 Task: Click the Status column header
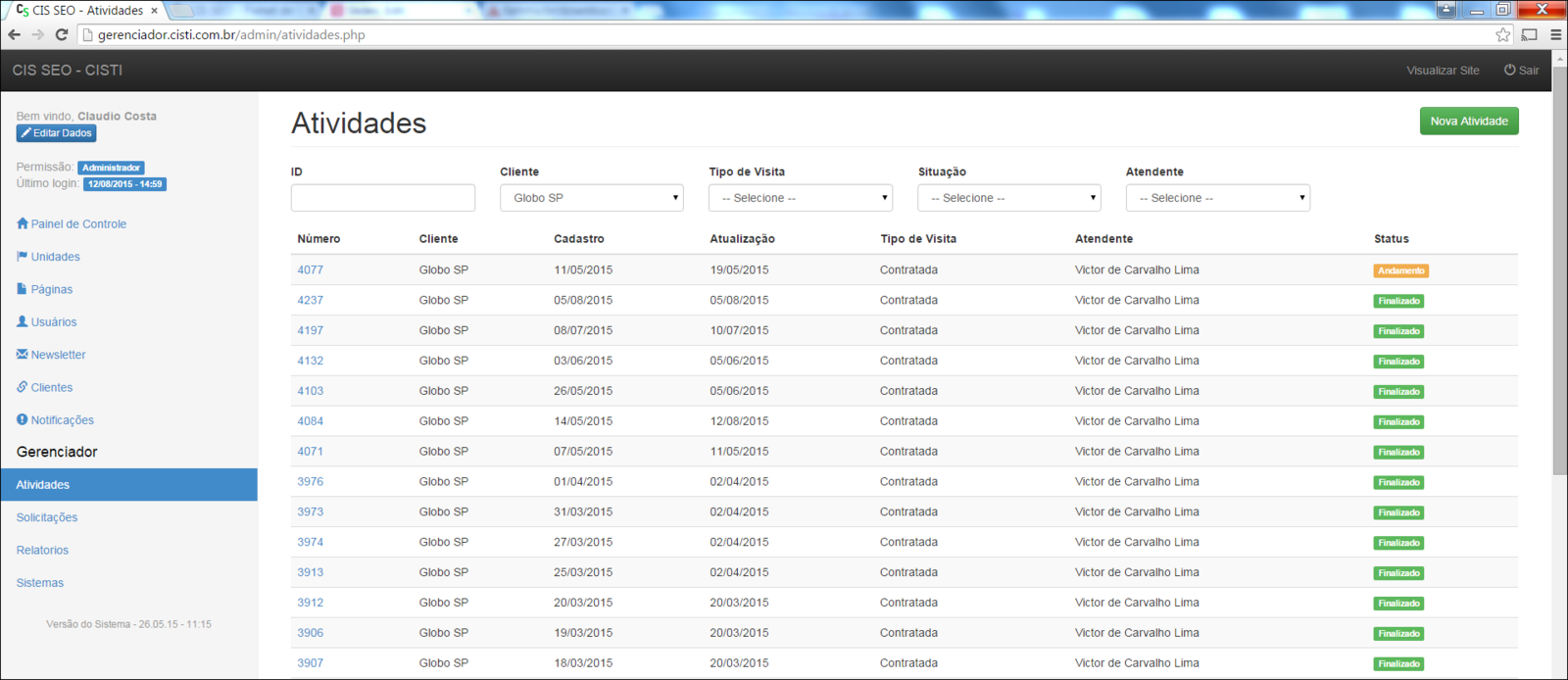pyautogui.click(x=1391, y=239)
